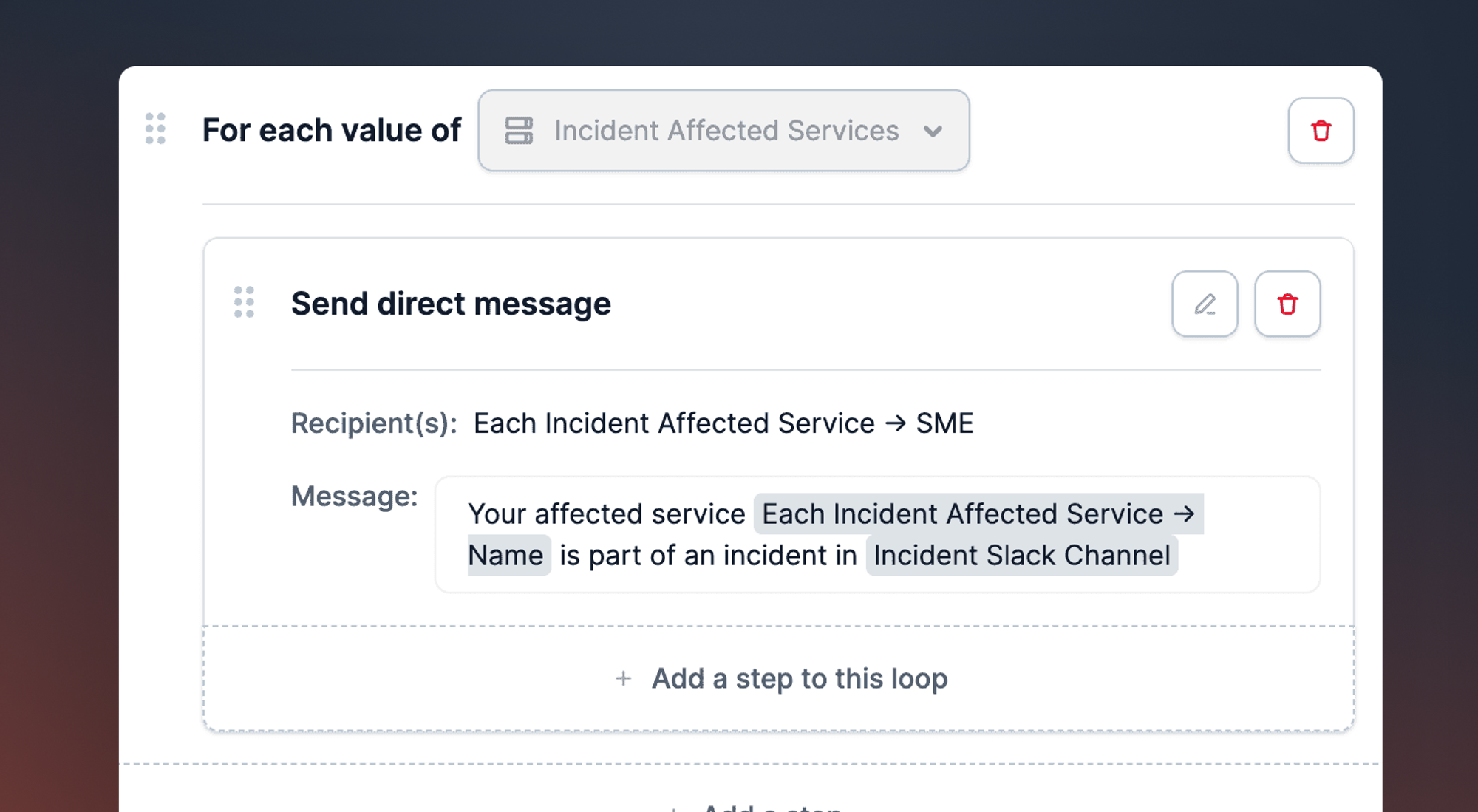Click the arrow before SME in recipients

[896, 423]
